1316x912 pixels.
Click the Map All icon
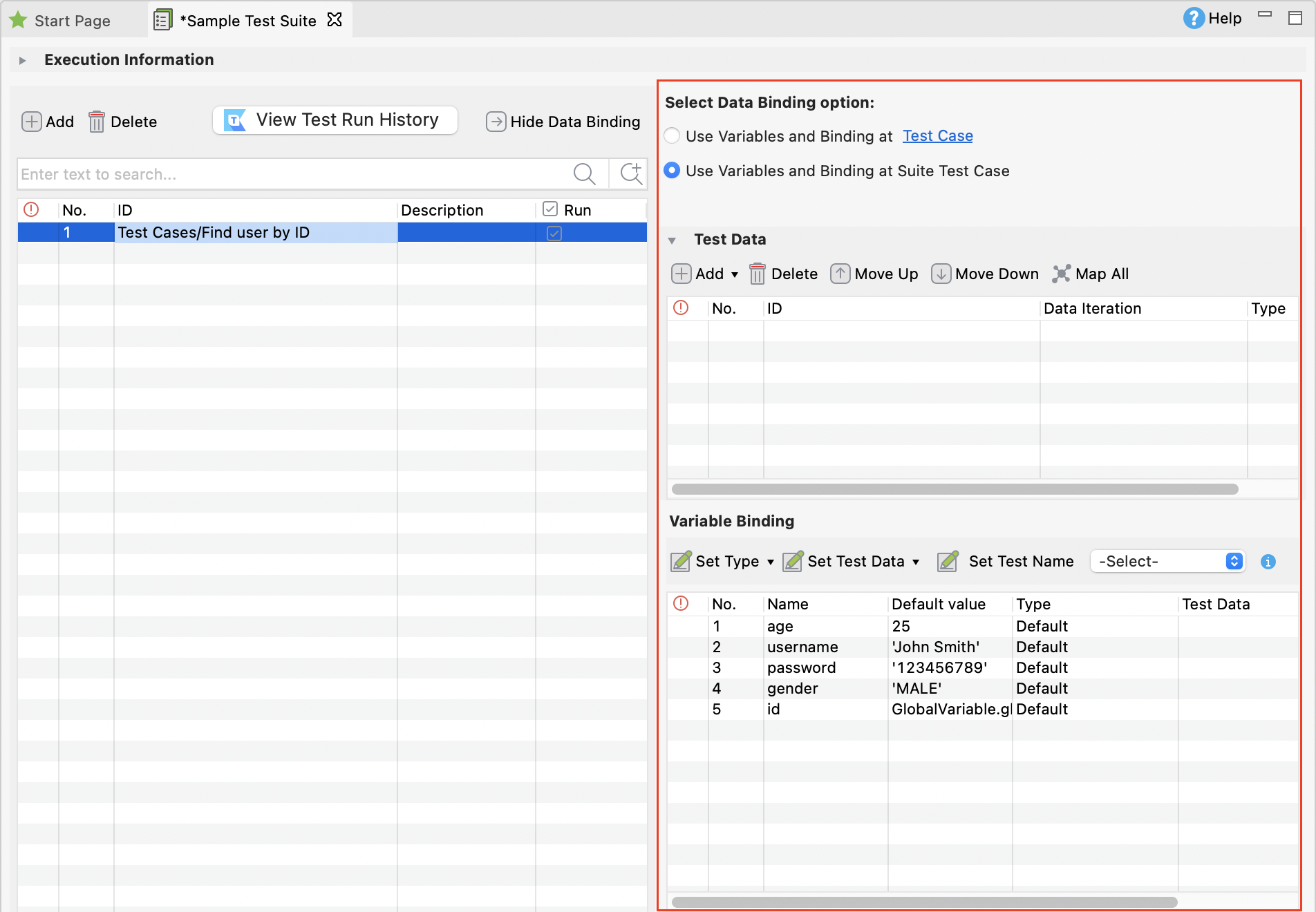pos(1061,274)
